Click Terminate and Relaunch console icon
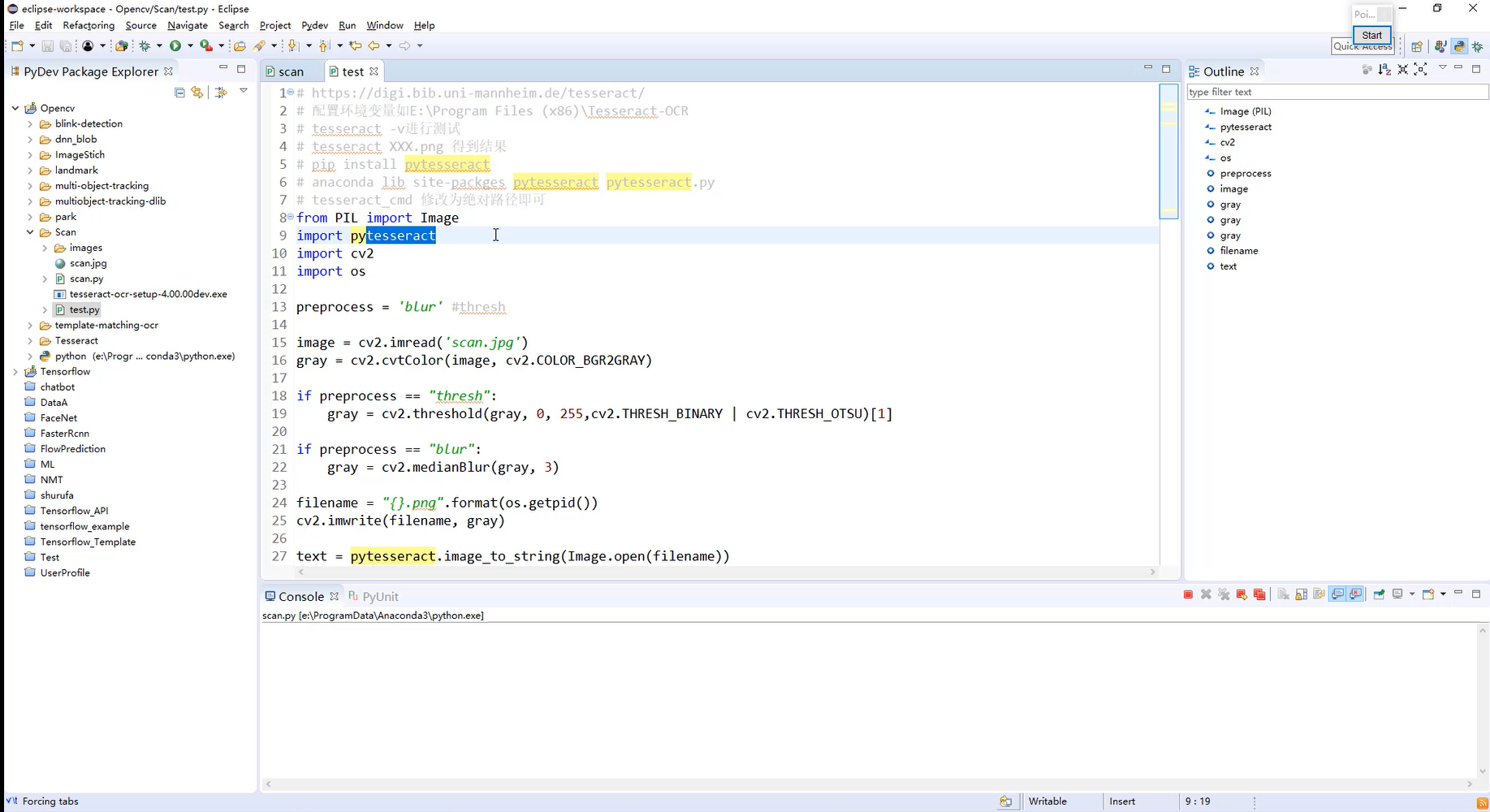 click(x=1242, y=594)
